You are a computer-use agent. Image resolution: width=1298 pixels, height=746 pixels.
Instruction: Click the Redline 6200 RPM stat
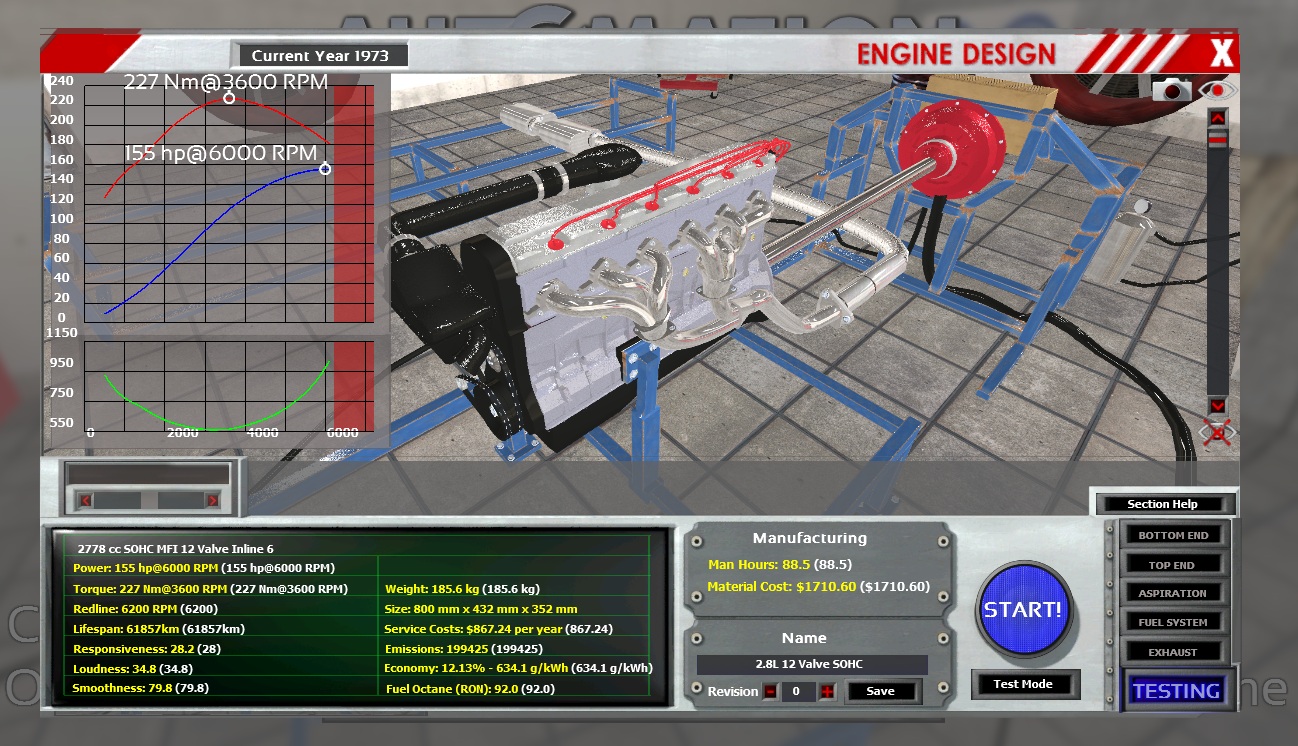145,608
